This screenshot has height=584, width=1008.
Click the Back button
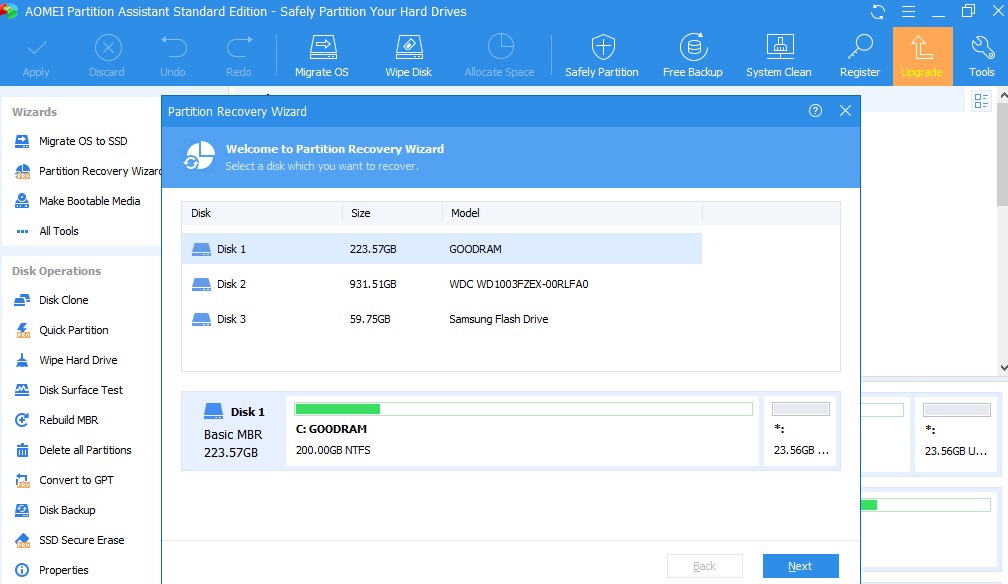tap(705, 566)
